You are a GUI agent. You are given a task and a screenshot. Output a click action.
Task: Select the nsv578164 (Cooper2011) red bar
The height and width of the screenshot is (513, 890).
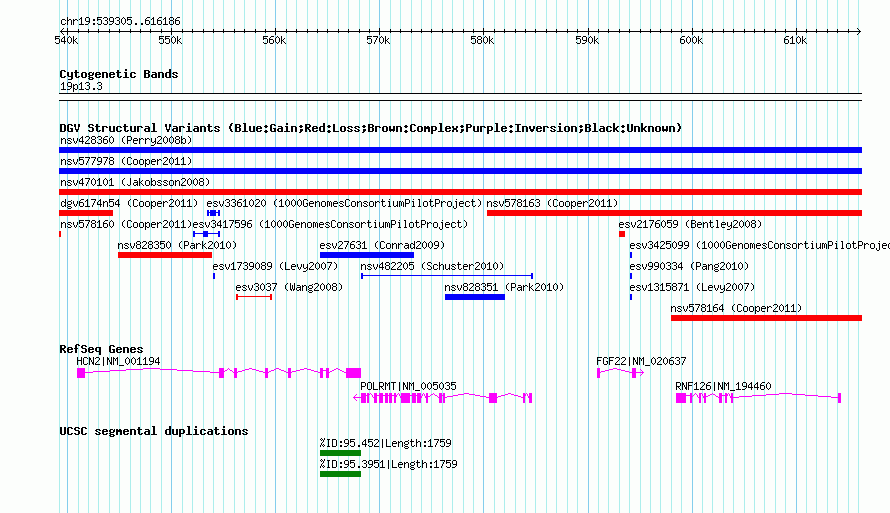click(x=766, y=318)
